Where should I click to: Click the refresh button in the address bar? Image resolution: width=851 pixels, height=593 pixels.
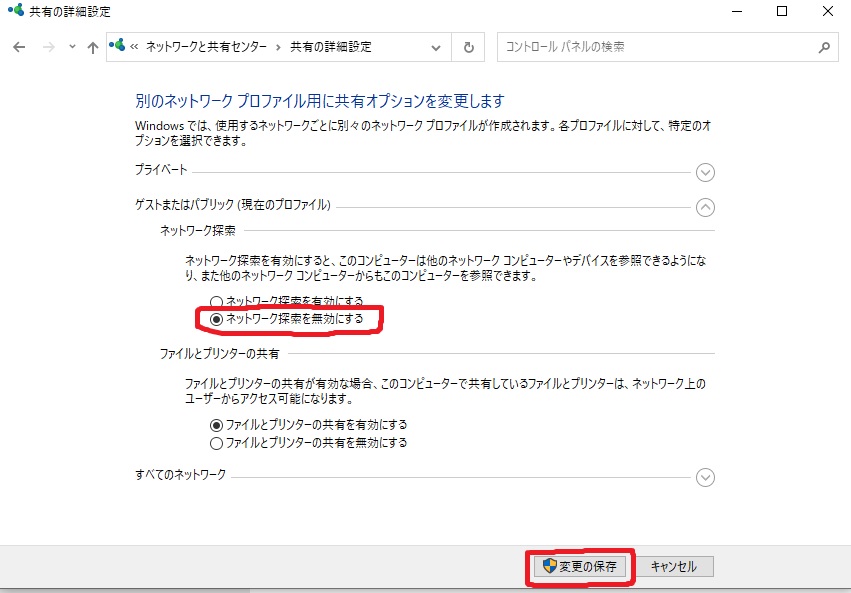click(467, 46)
